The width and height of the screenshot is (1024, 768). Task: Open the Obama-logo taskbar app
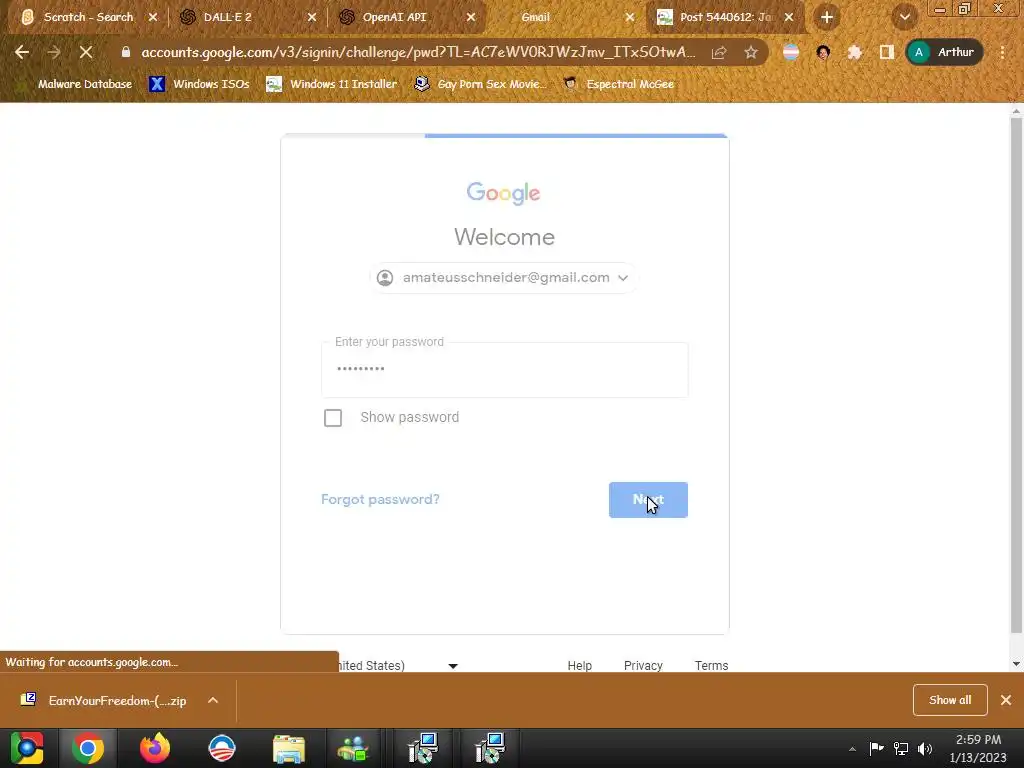(222, 748)
